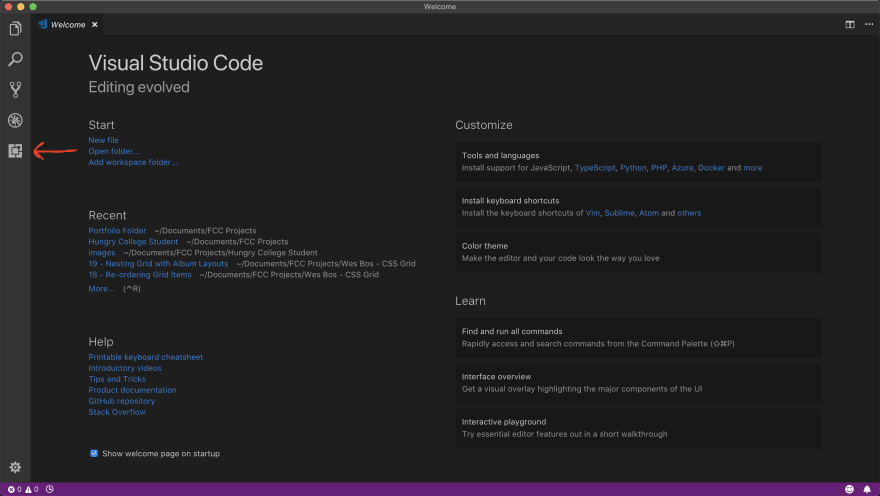The image size is (880, 496).
Task: Select the Welcome tab
Action: [67, 25]
